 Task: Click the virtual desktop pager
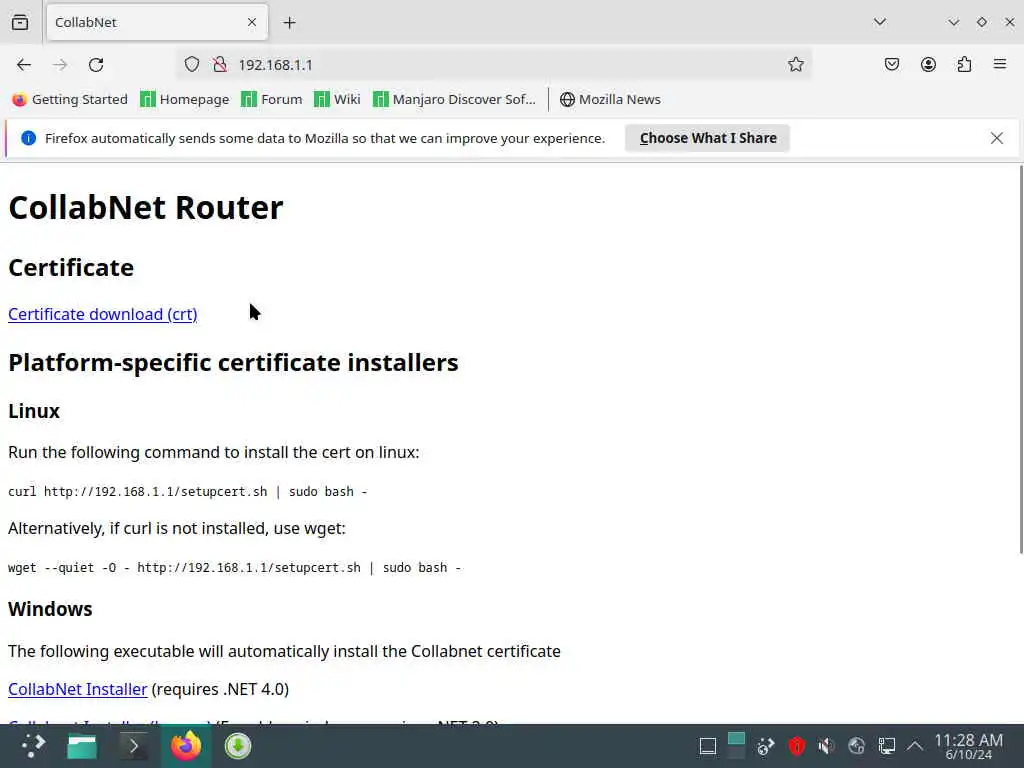click(x=736, y=746)
